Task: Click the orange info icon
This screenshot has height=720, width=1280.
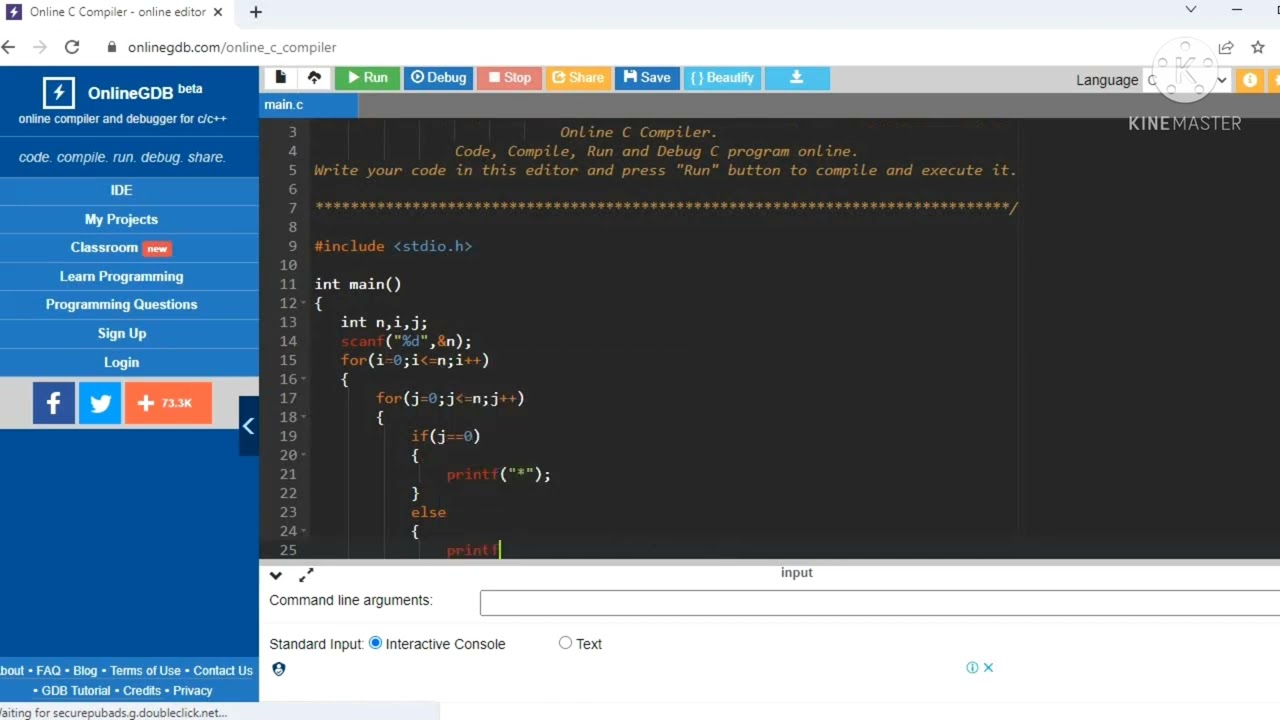Action: pyautogui.click(x=1249, y=80)
